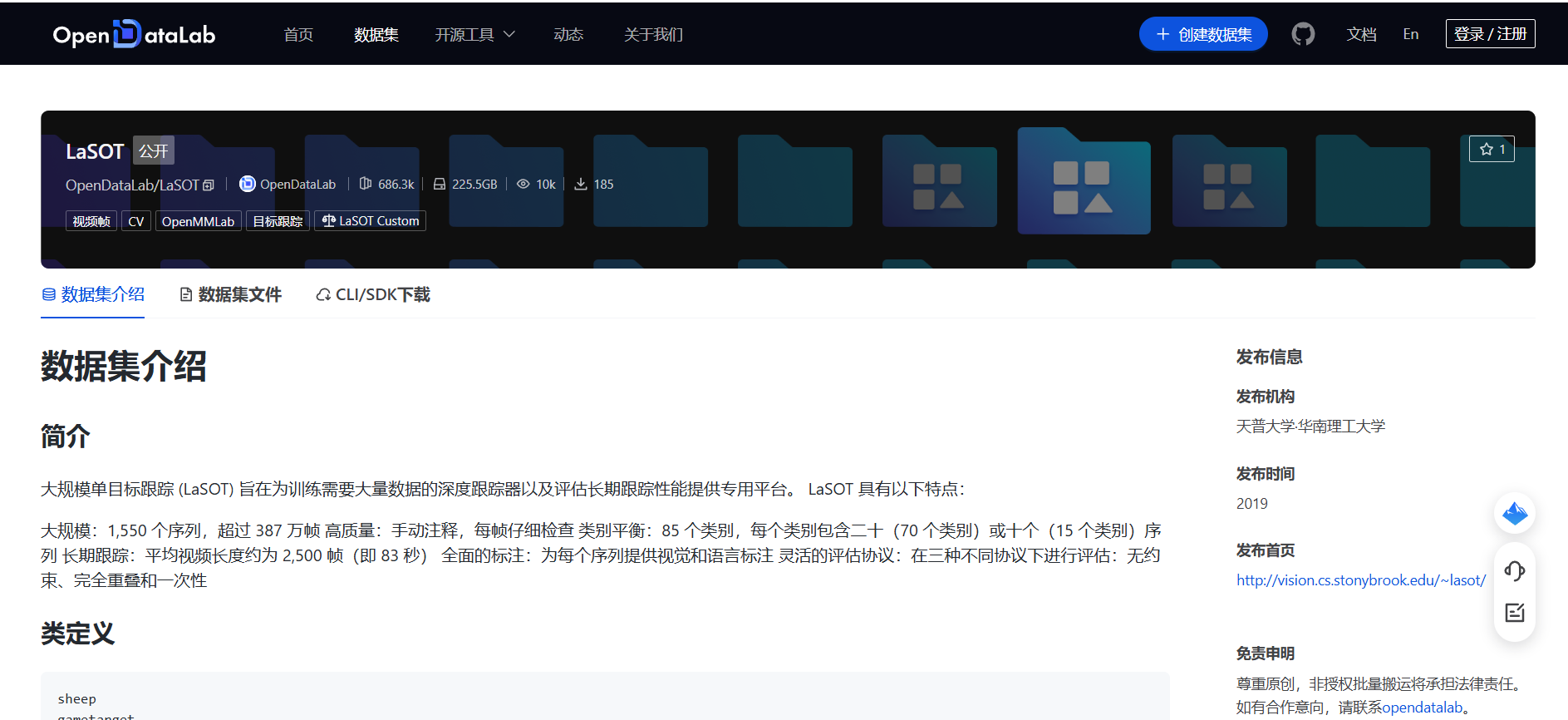Go to the 首页 nav item
This screenshot has width=1568, height=720.
(298, 34)
